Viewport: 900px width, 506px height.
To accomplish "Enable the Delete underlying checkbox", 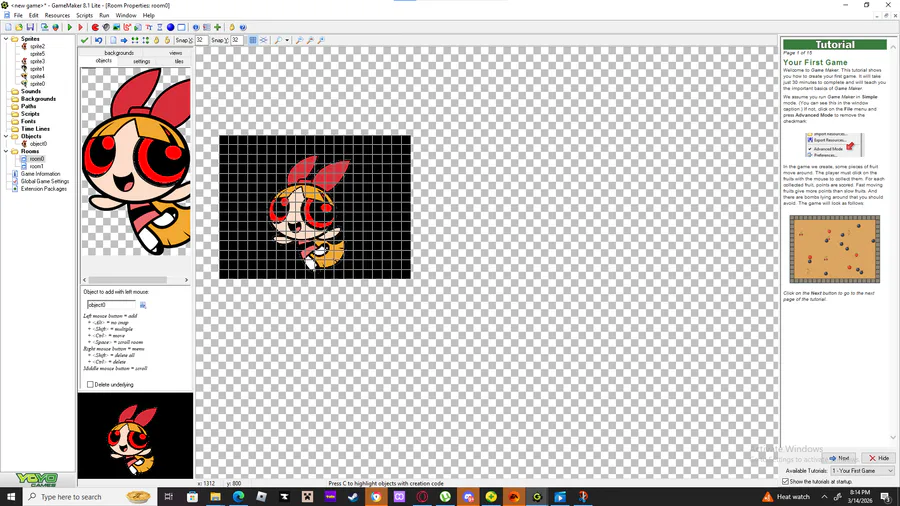I will 90,384.
